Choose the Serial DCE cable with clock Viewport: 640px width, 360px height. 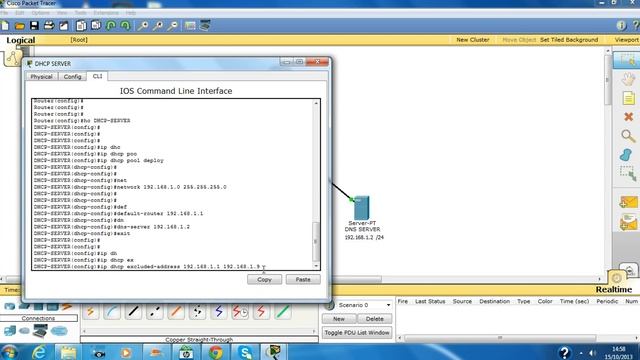click(x=240, y=312)
